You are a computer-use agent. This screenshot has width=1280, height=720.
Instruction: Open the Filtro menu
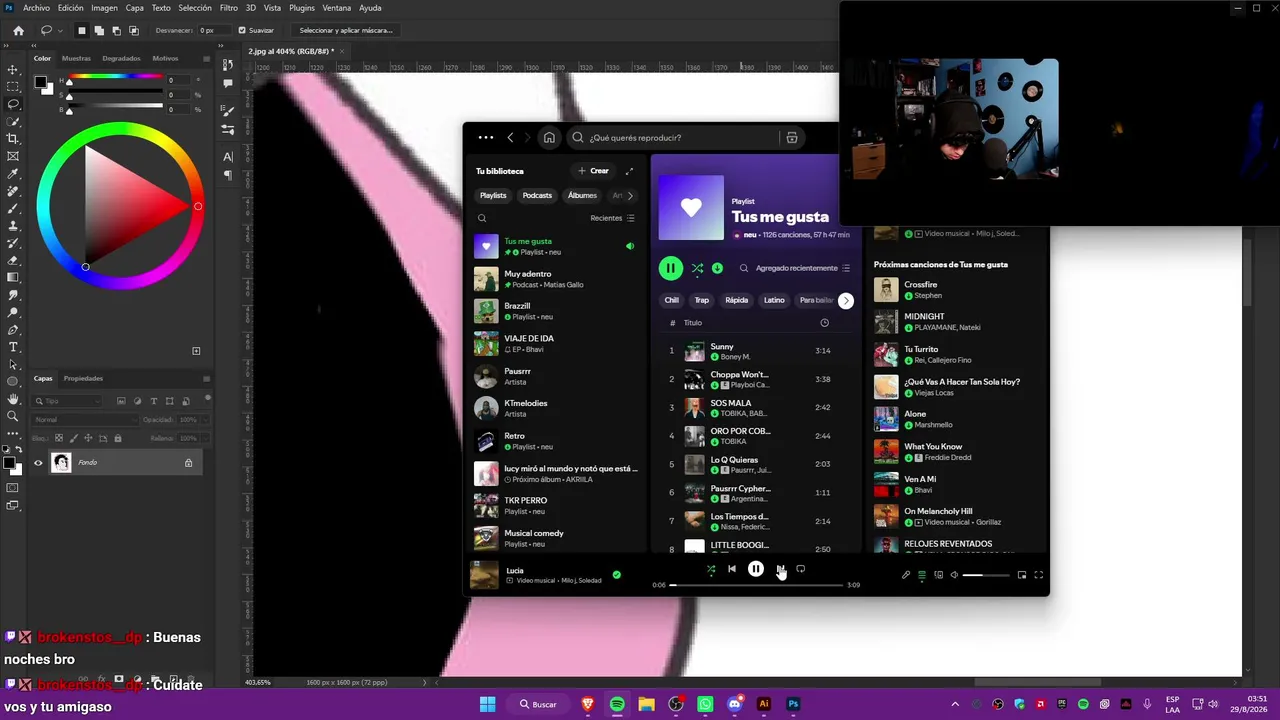tap(229, 8)
